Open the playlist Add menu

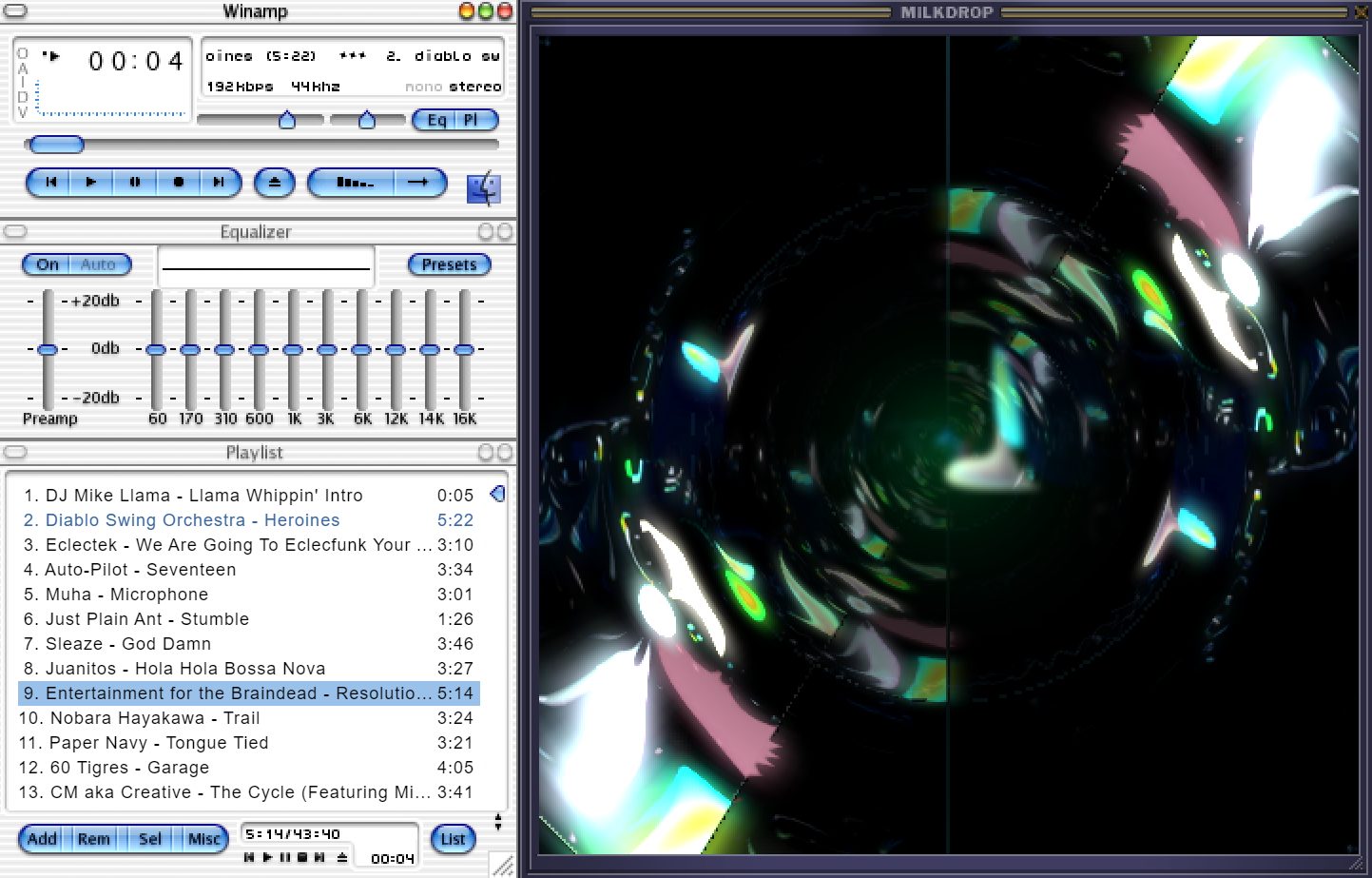[x=42, y=838]
